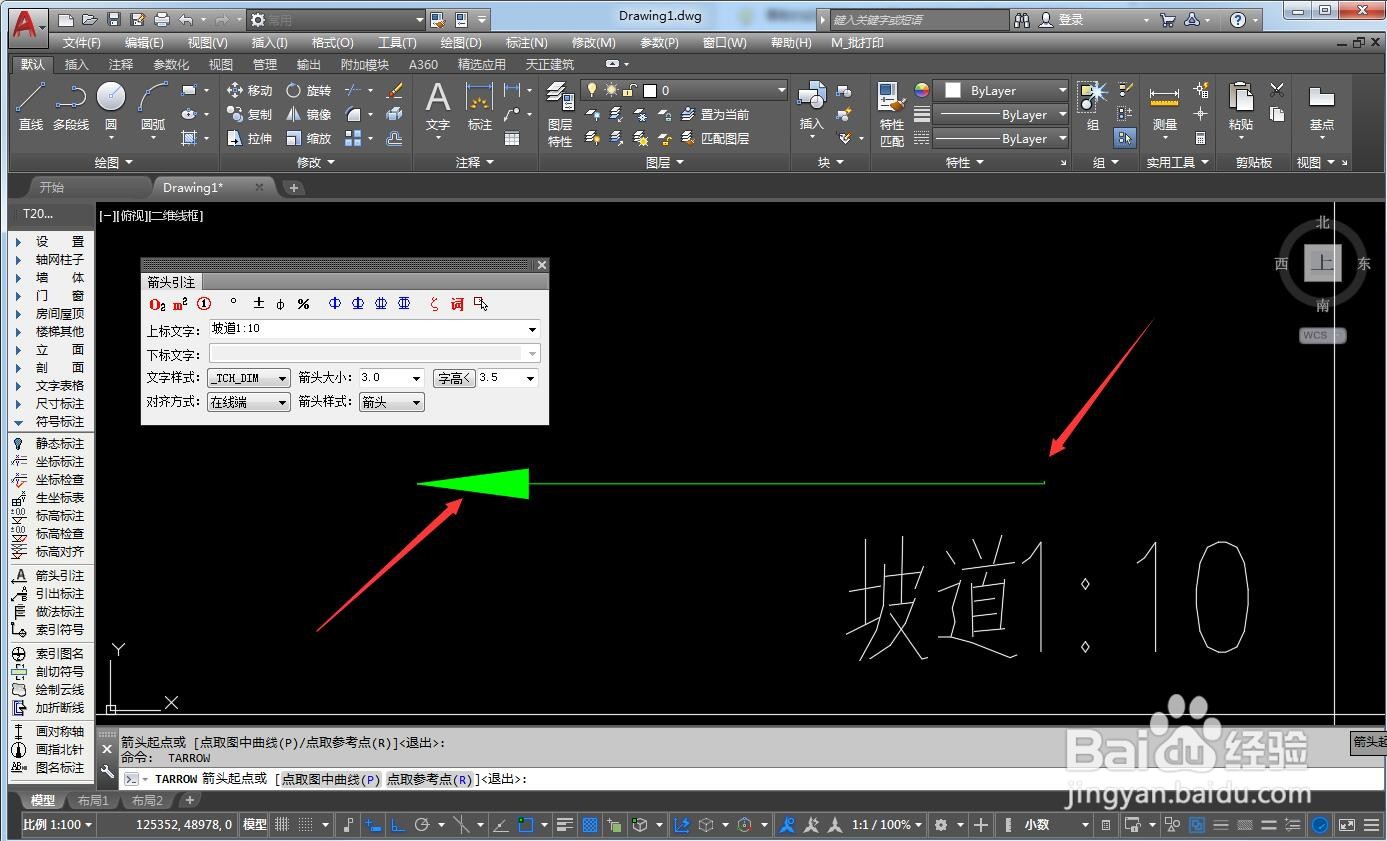The height and width of the screenshot is (841, 1387).
Task: Toggle annotation visibility icon in status bar
Action: click(788, 825)
